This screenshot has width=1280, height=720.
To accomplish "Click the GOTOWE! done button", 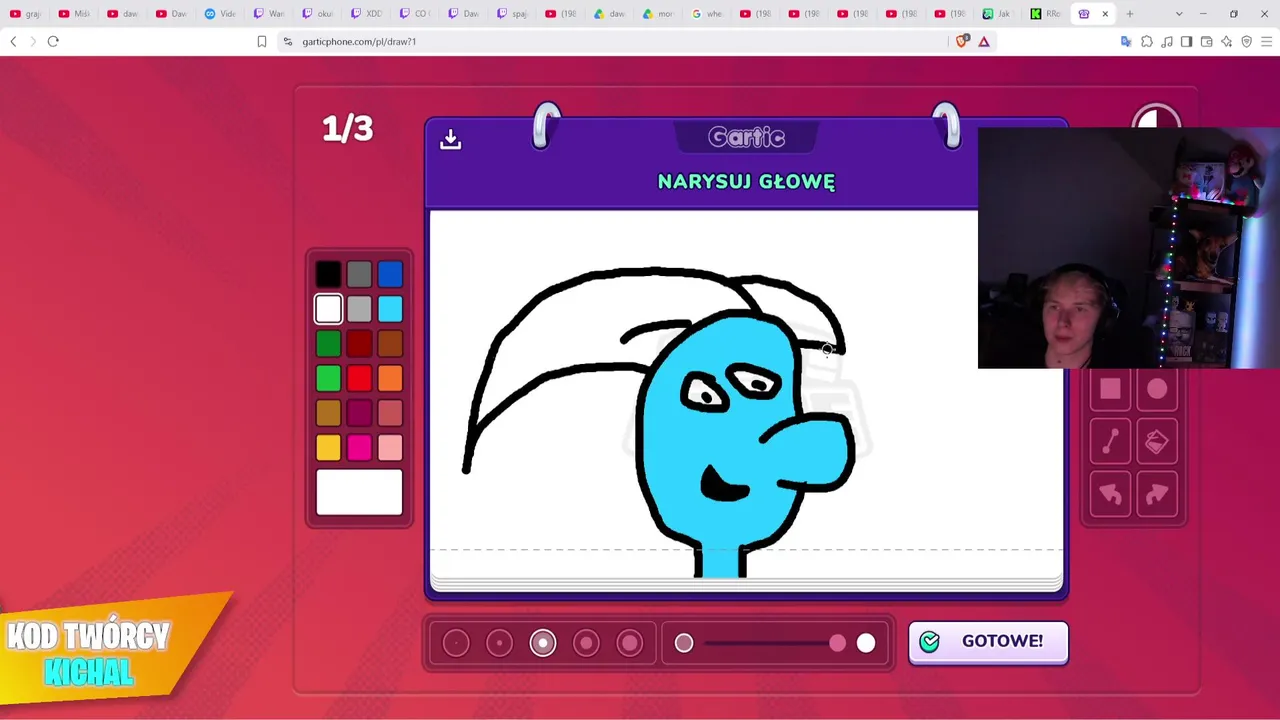I will 988,642.
